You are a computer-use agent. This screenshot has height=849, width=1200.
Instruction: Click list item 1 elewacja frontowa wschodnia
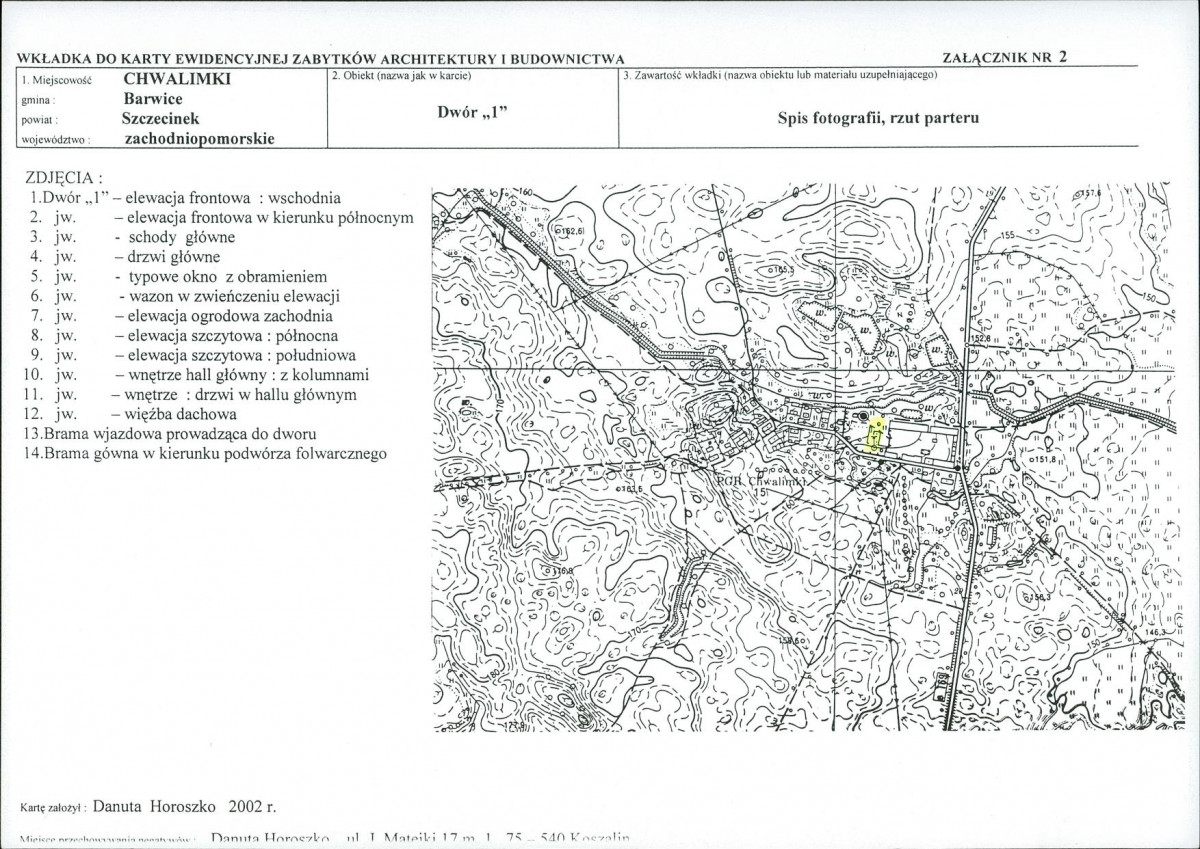point(186,198)
